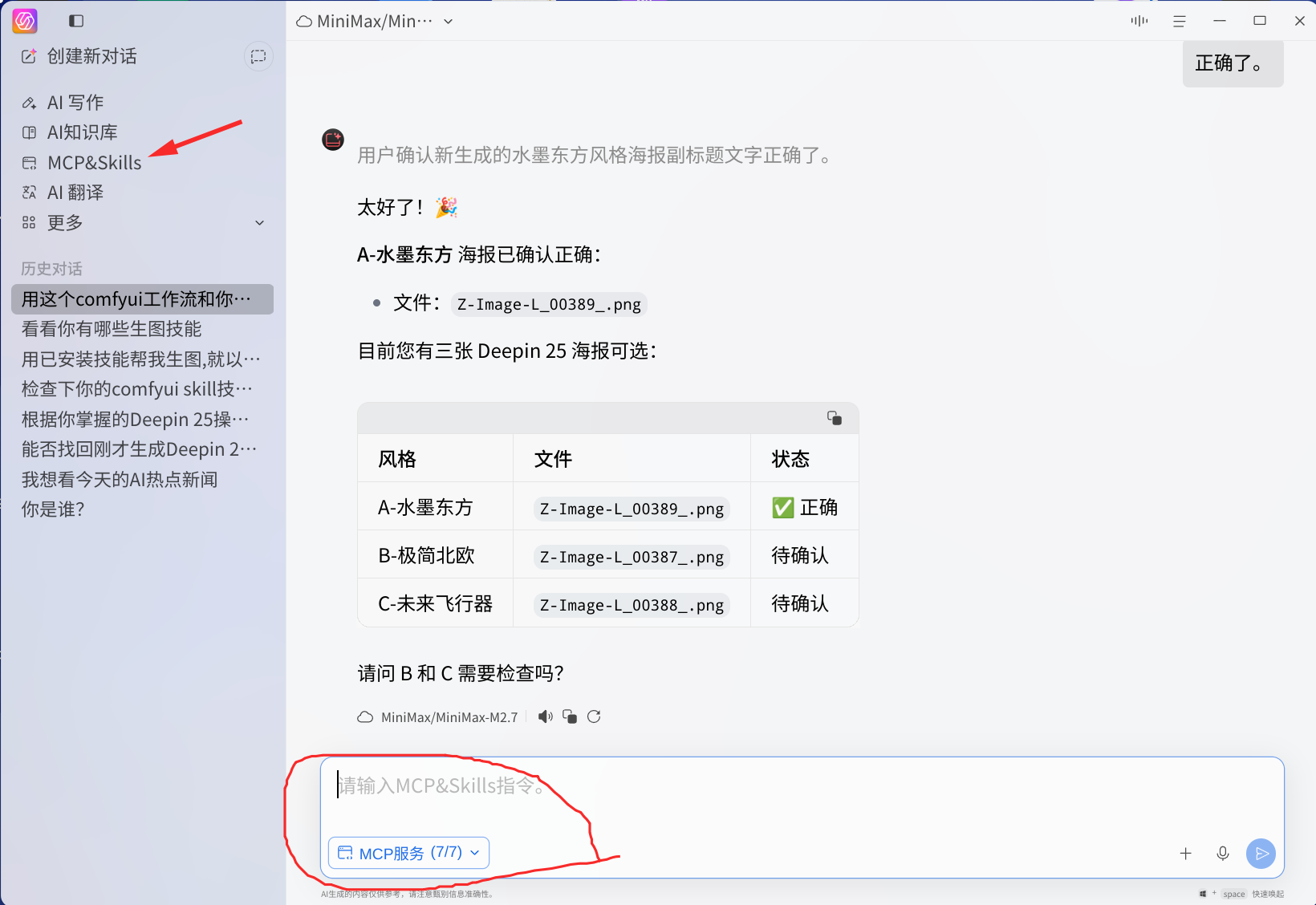Open history chat 能否找回刚才生成Deepin 2…
Image resolution: width=1316 pixels, height=905 pixels.
coord(142,449)
